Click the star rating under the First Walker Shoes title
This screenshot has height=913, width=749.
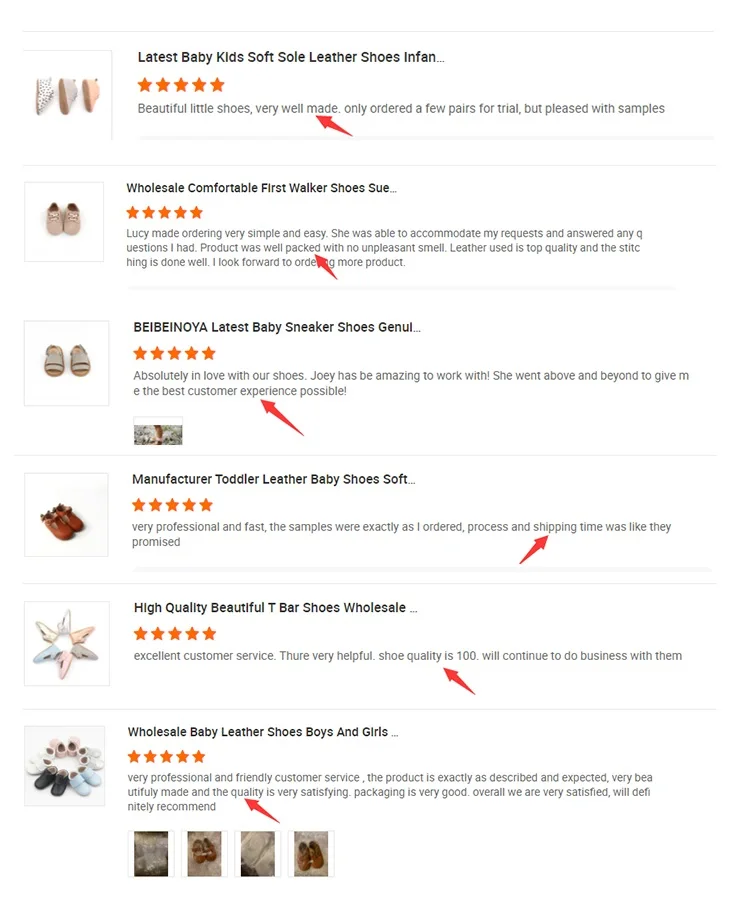click(x=165, y=213)
